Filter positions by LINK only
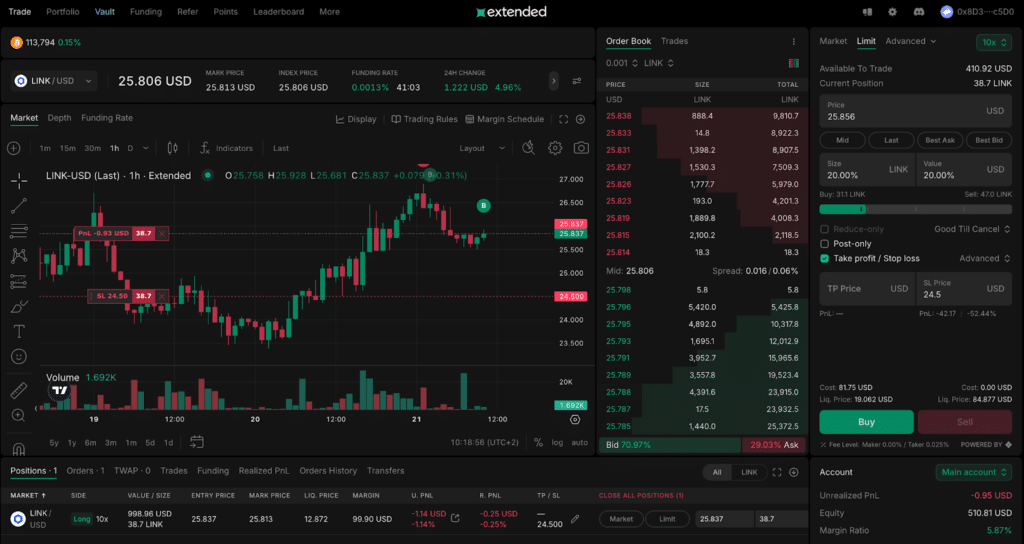Viewport: 1024px width, 544px height. 749,472
